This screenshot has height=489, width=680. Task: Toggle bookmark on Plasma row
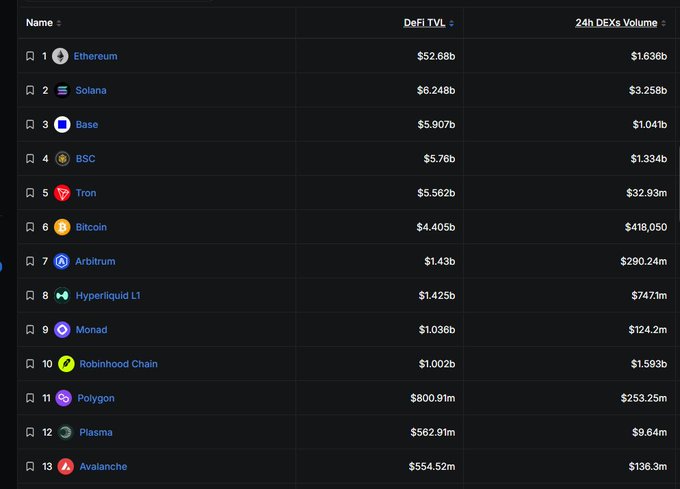(30, 432)
